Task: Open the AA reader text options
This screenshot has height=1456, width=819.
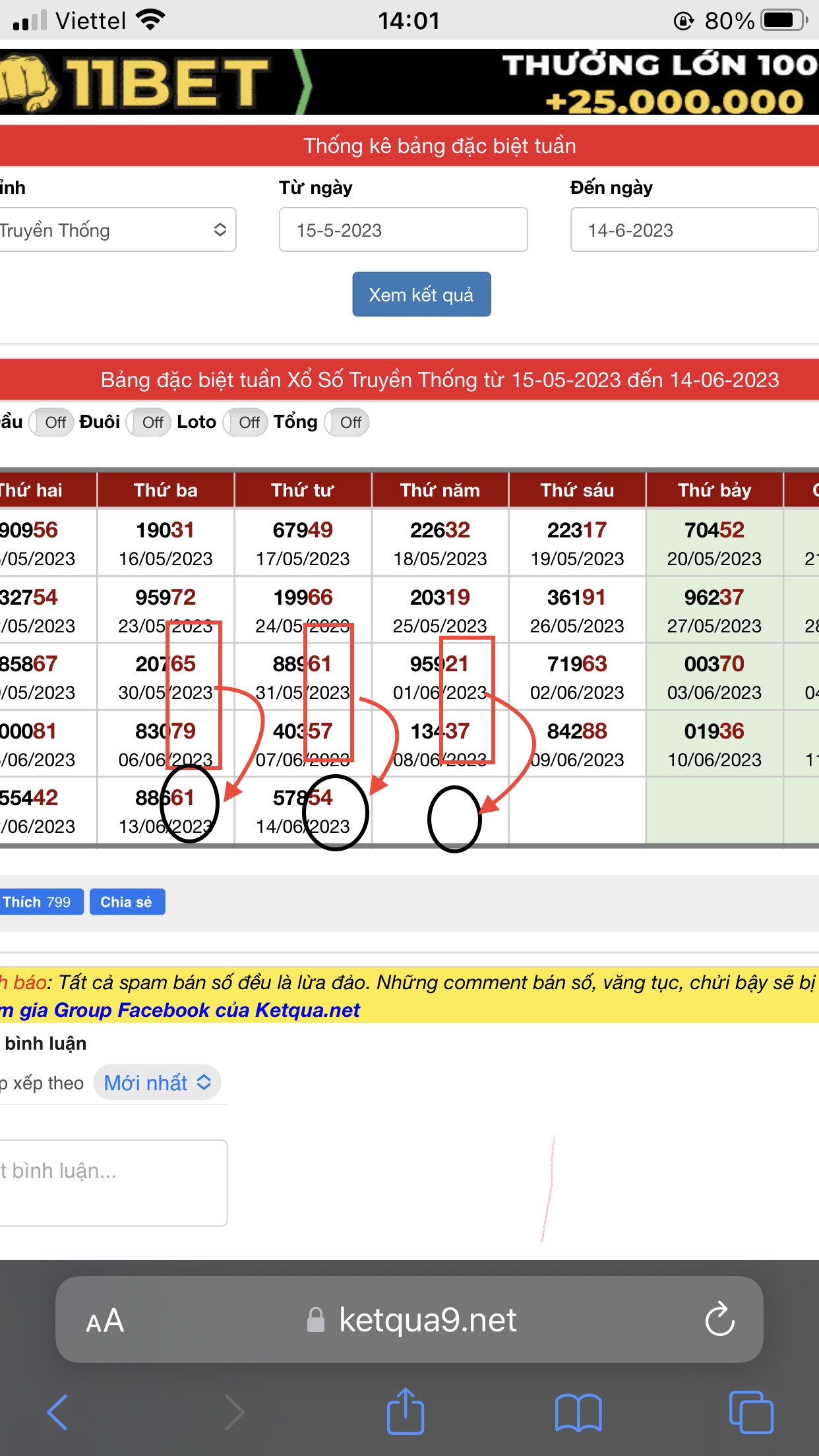Action: (x=105, y=1320)
